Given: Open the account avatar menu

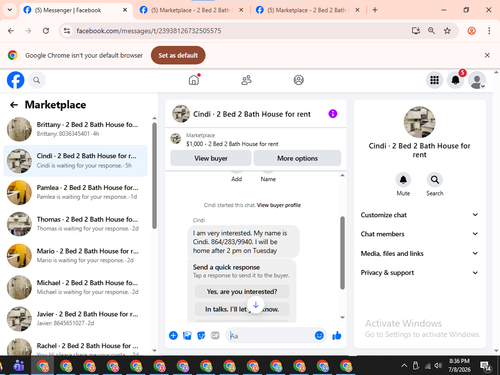Looking at the screenshot, I should (x=477, y=80).
